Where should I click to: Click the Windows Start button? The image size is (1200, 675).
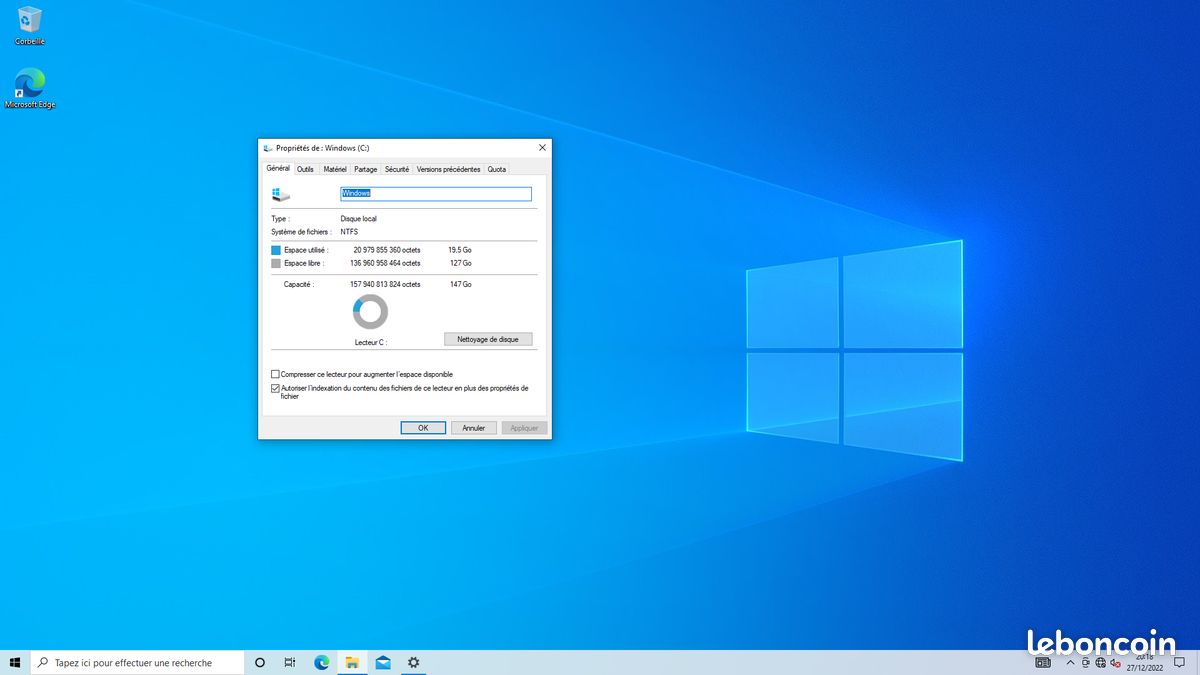(x=15, y=662)
